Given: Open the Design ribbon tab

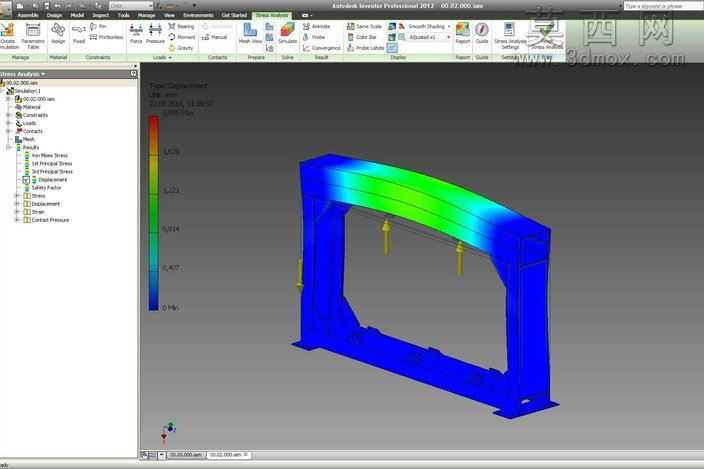Looking at the screenshot, I should pyautogui.click(x=54, y=15).
